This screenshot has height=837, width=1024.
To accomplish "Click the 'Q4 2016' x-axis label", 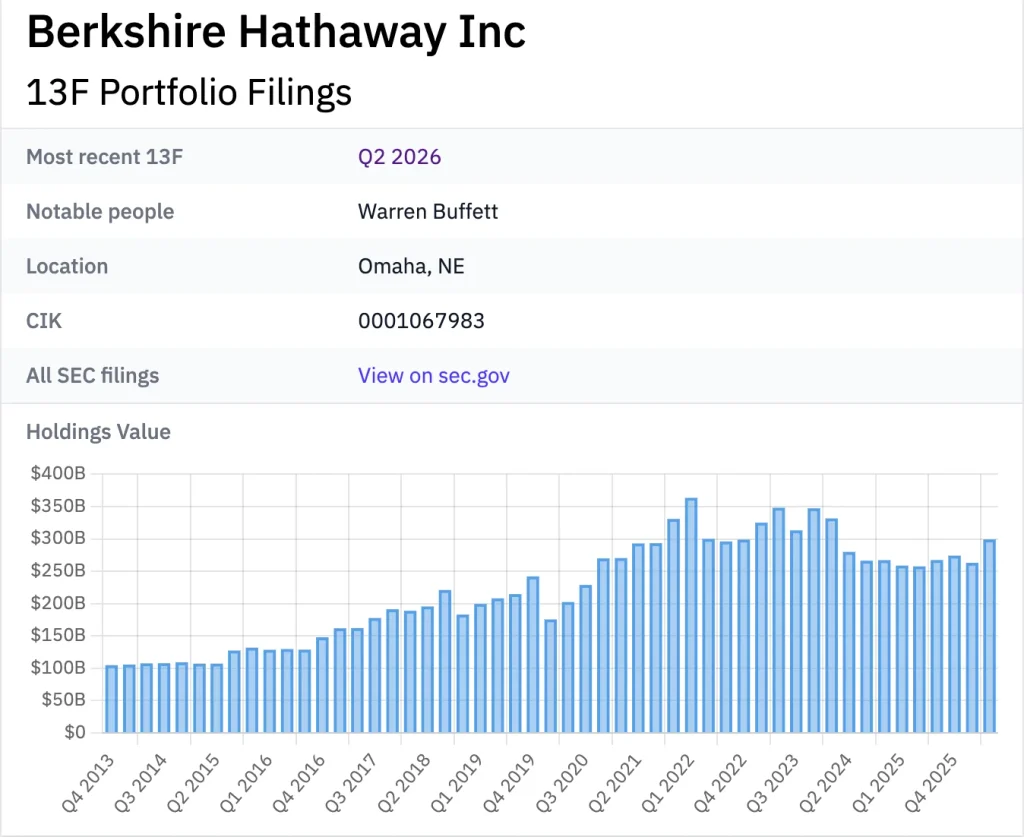I will click(300, 783).
